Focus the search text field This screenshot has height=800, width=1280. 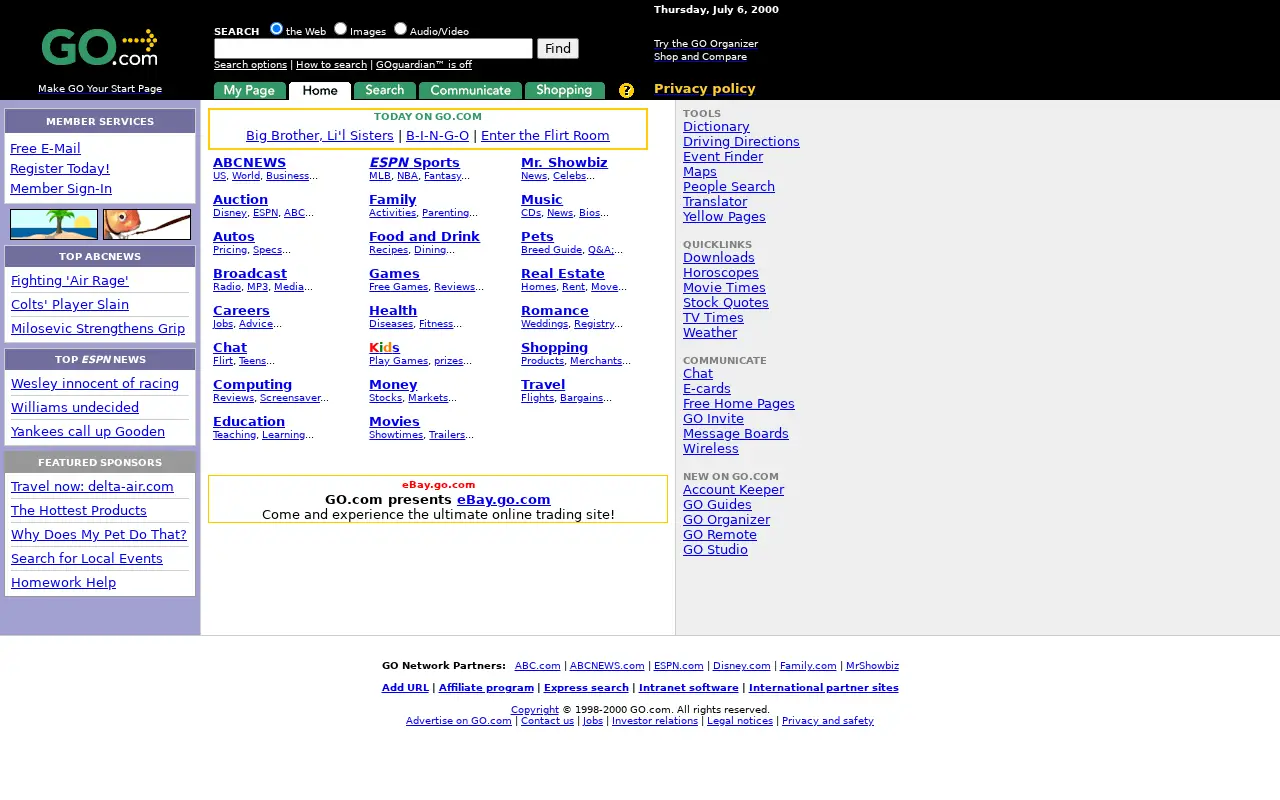point(373,48)
